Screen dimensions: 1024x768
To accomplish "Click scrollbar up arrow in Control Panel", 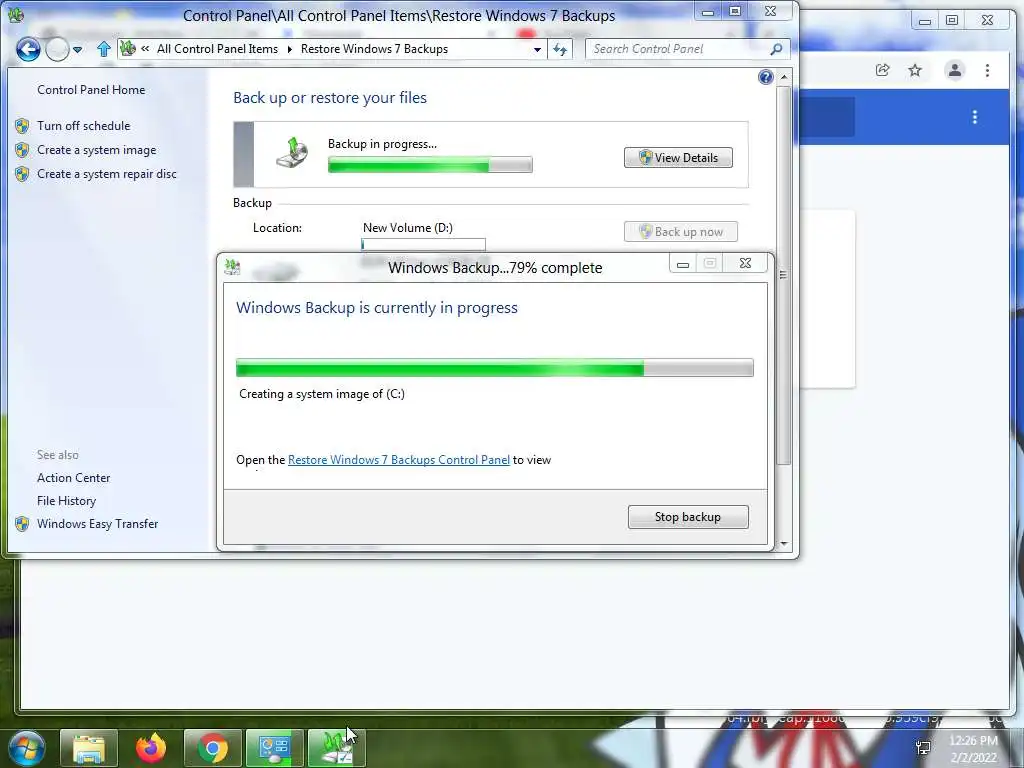I will click(x=784, y=77).
